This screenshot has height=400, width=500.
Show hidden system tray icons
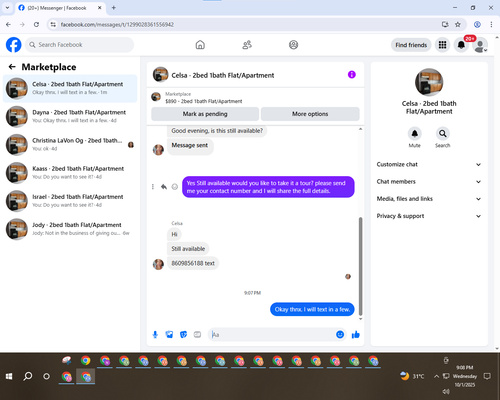tap(436, 376)
